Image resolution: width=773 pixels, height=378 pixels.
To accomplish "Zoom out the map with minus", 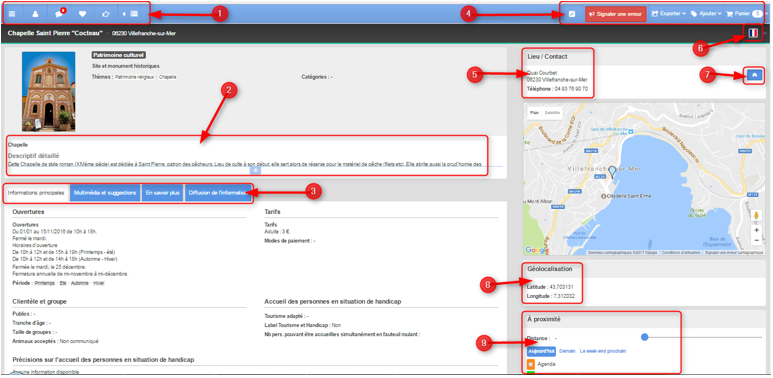I will [x=756, y=241].
